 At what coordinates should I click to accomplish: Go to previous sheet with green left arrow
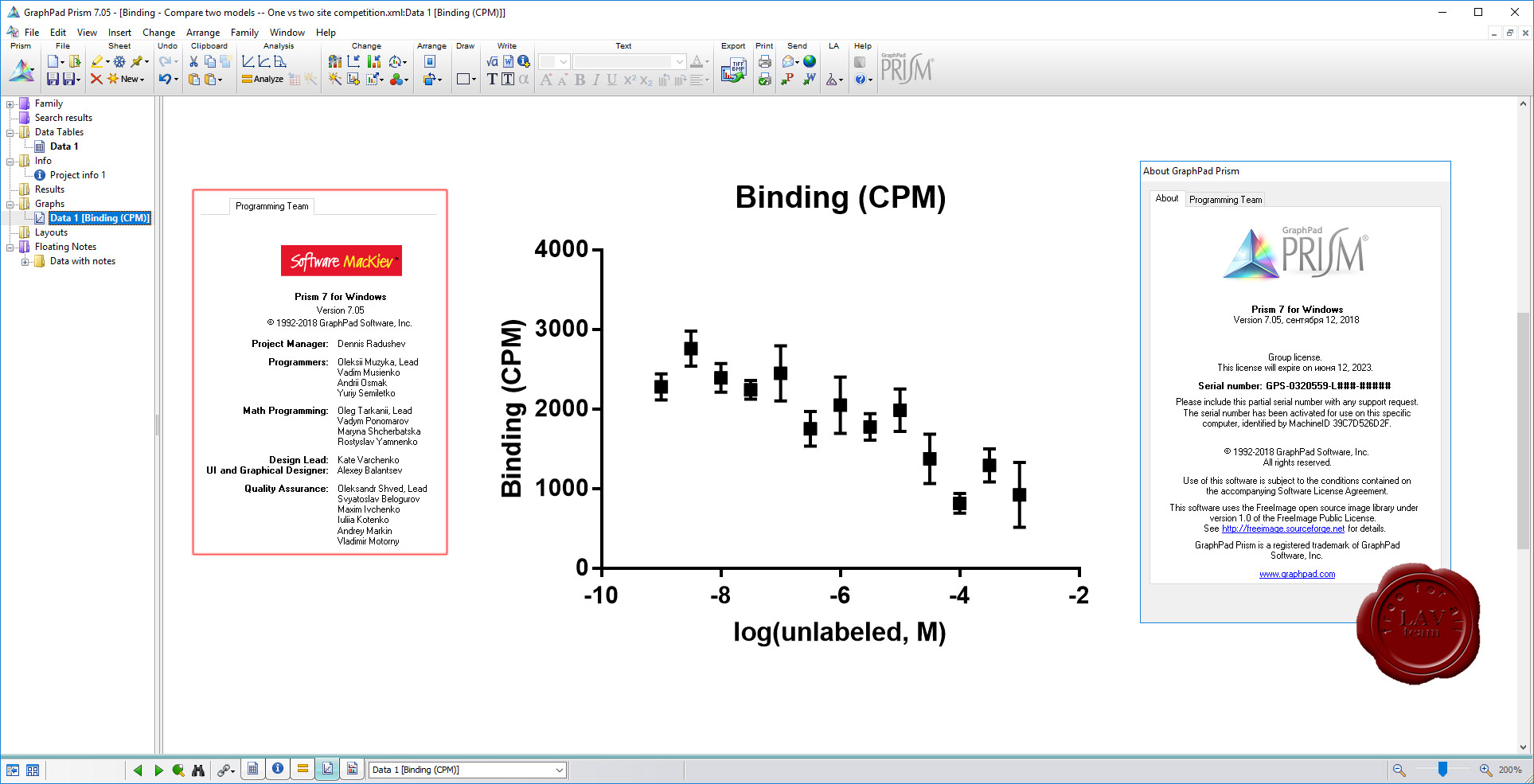click(x=138, y=770)
